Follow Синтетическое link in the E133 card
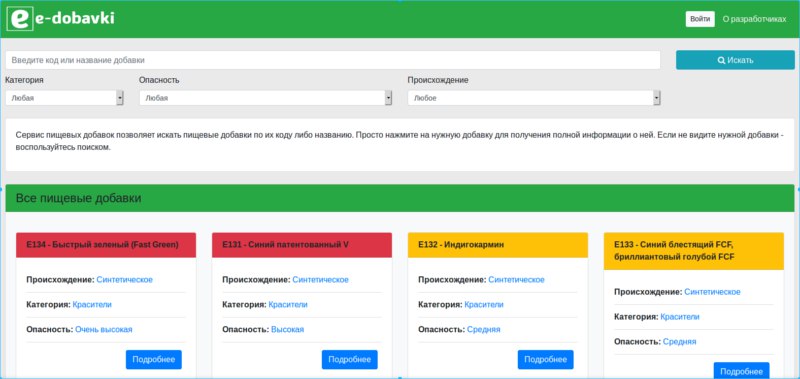Screen dimensions: 800x379 click(712, 292)
